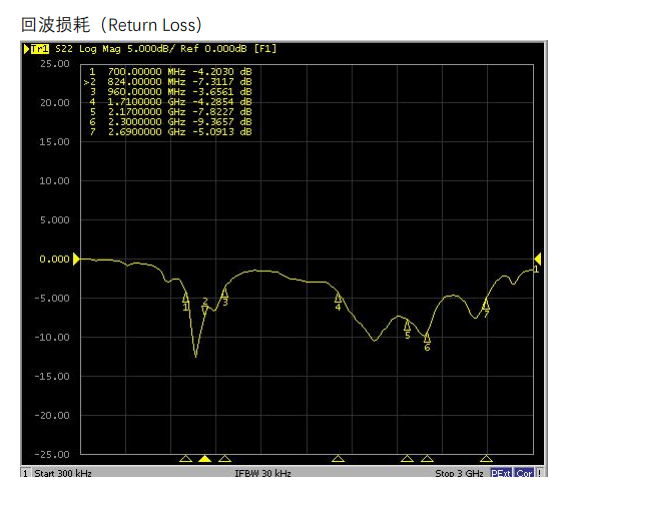Click the S22 Log Mag trace header
Image resolution: width=654 pixels, height=524 pixels.
click(150, 48)
